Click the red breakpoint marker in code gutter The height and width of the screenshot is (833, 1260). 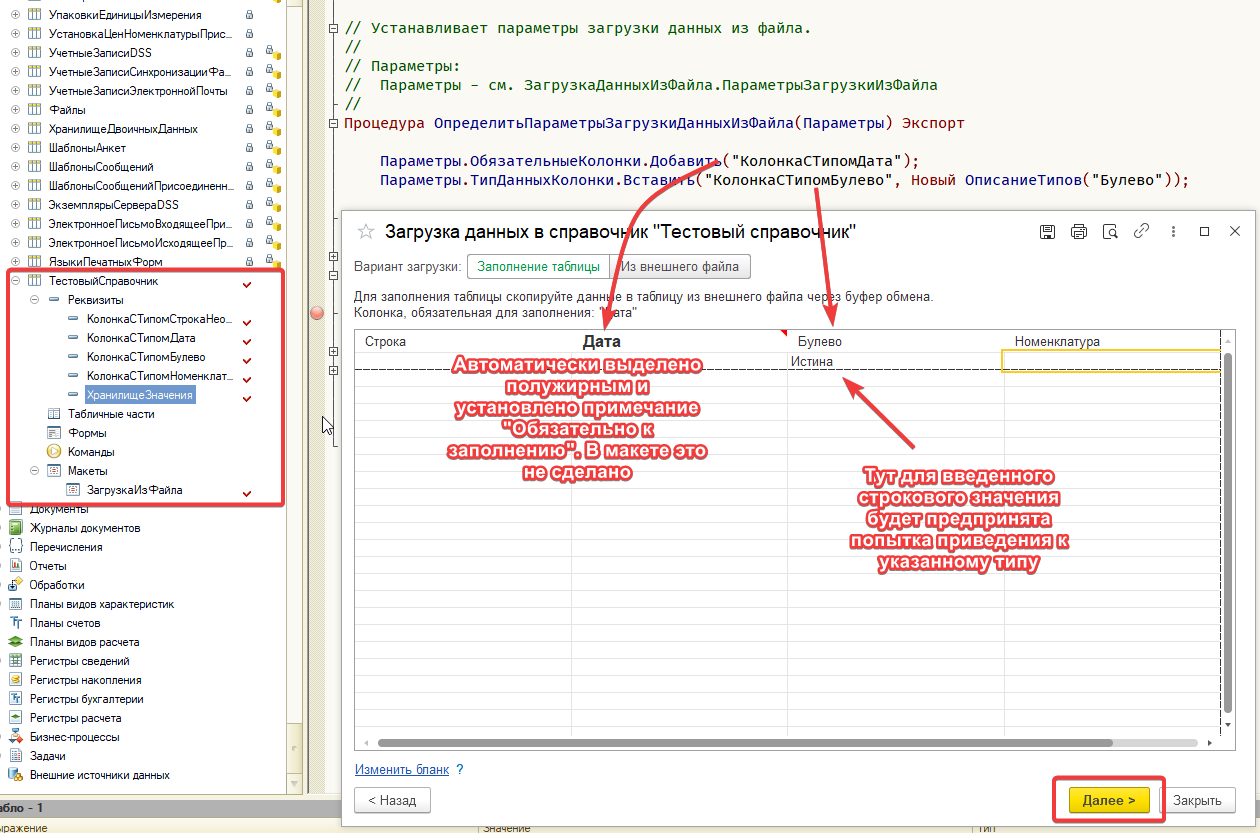pos(318,313)
